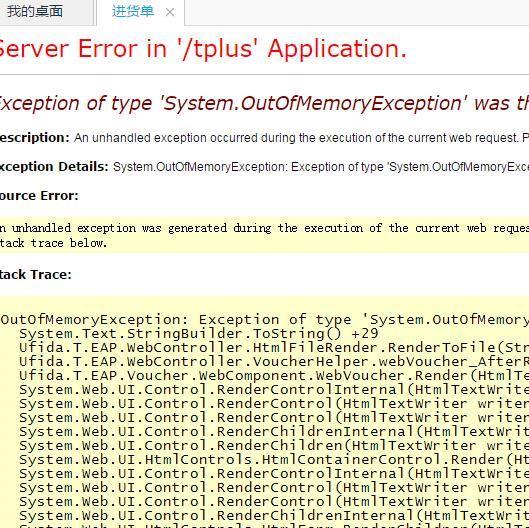
Task: Click the Stack Trace label
Action: [x=36, y=275]
